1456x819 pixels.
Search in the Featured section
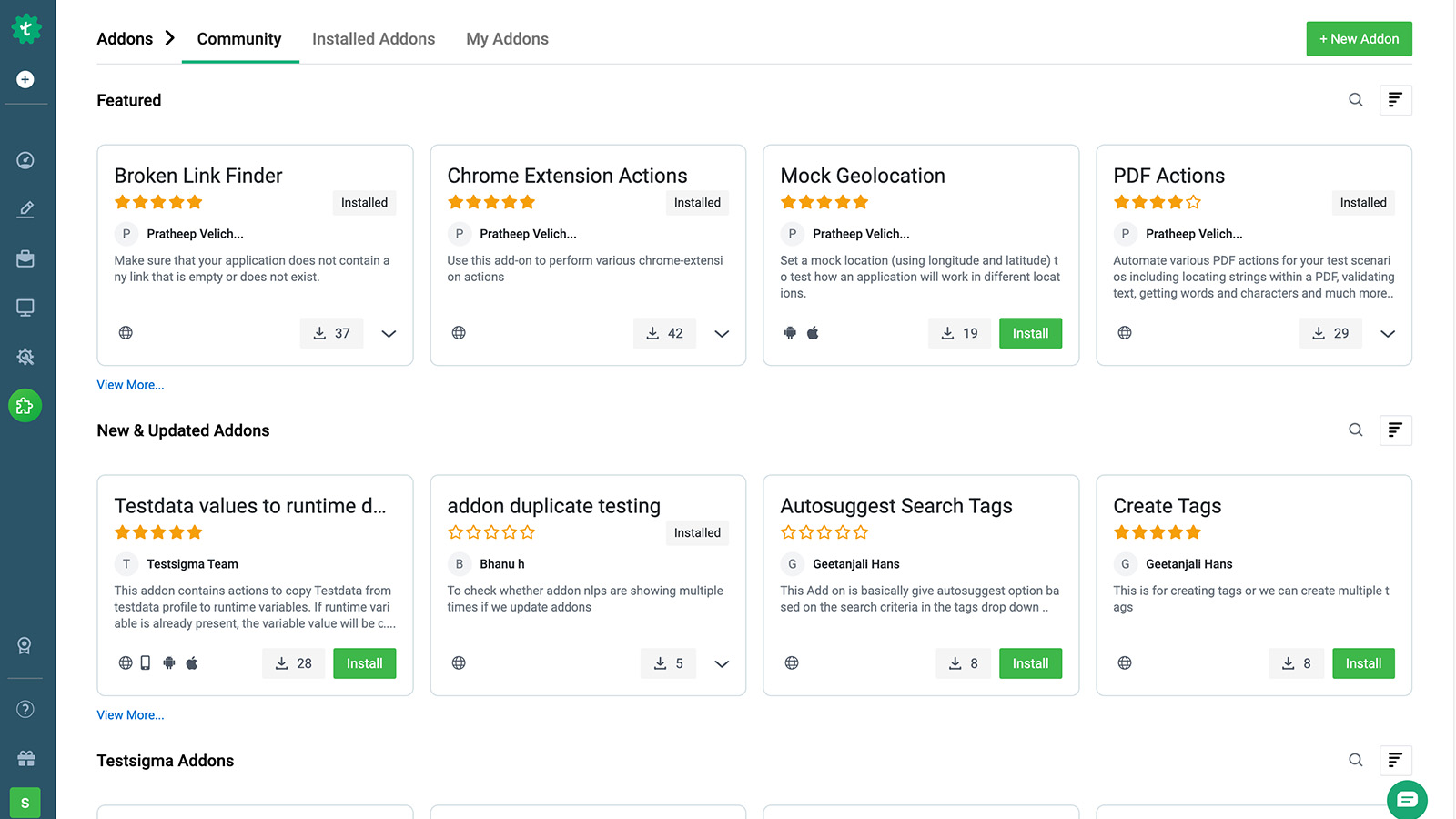[x=1356, y=100]
